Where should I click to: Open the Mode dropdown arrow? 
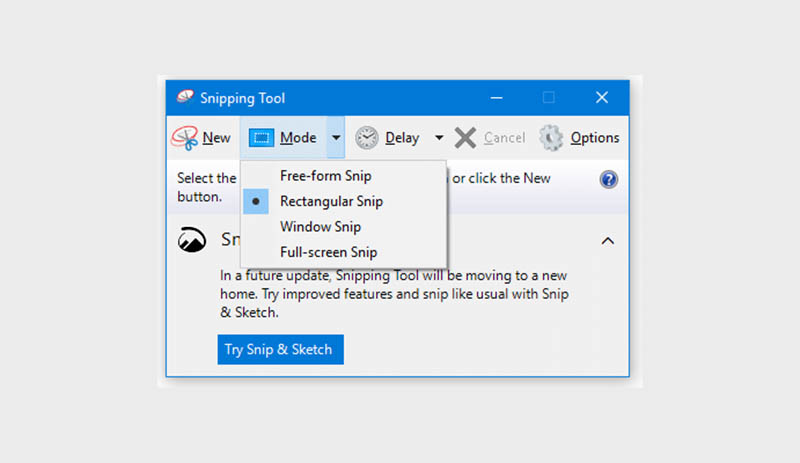(336, 138)
